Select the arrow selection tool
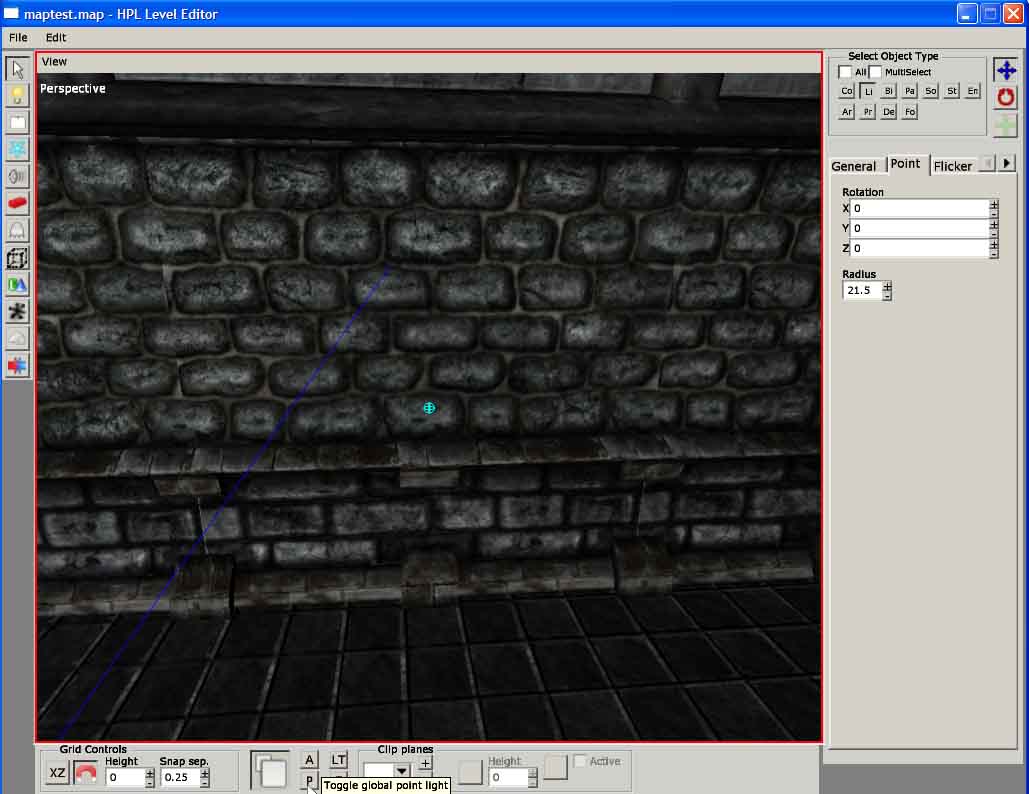Image resolution: width=1029 pixels, height=794 pixels. pos(17,69)
